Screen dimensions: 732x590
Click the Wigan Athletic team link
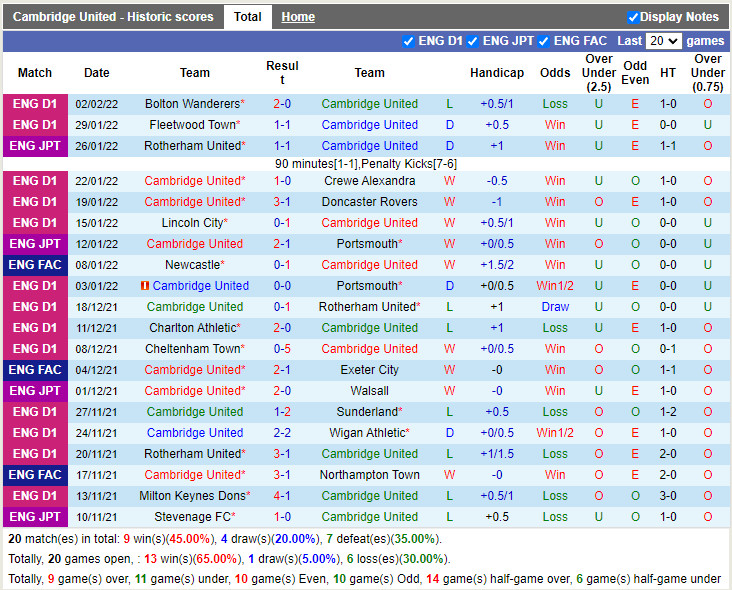tap(367, 433)
